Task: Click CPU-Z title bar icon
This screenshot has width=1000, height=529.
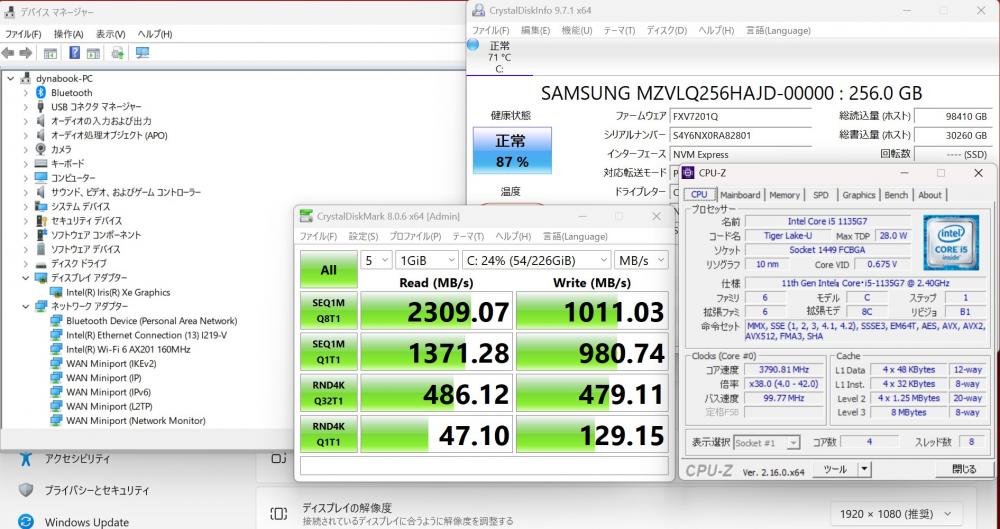Action: point(688,173)
